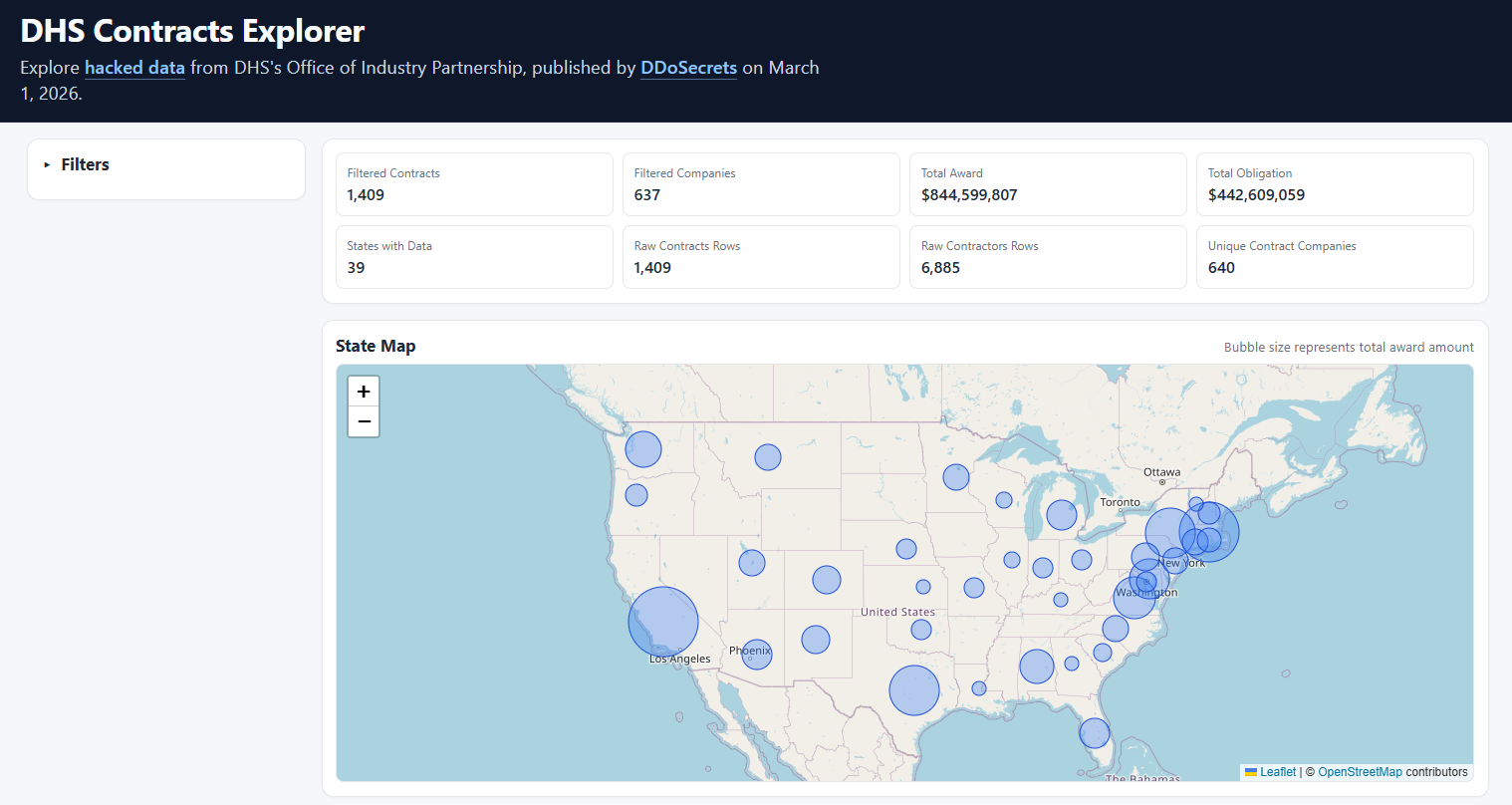Visit the DDoSecrets link
Image resolution: width=1512 pixels, height=805 pixels.
click(x=688, y=68)
